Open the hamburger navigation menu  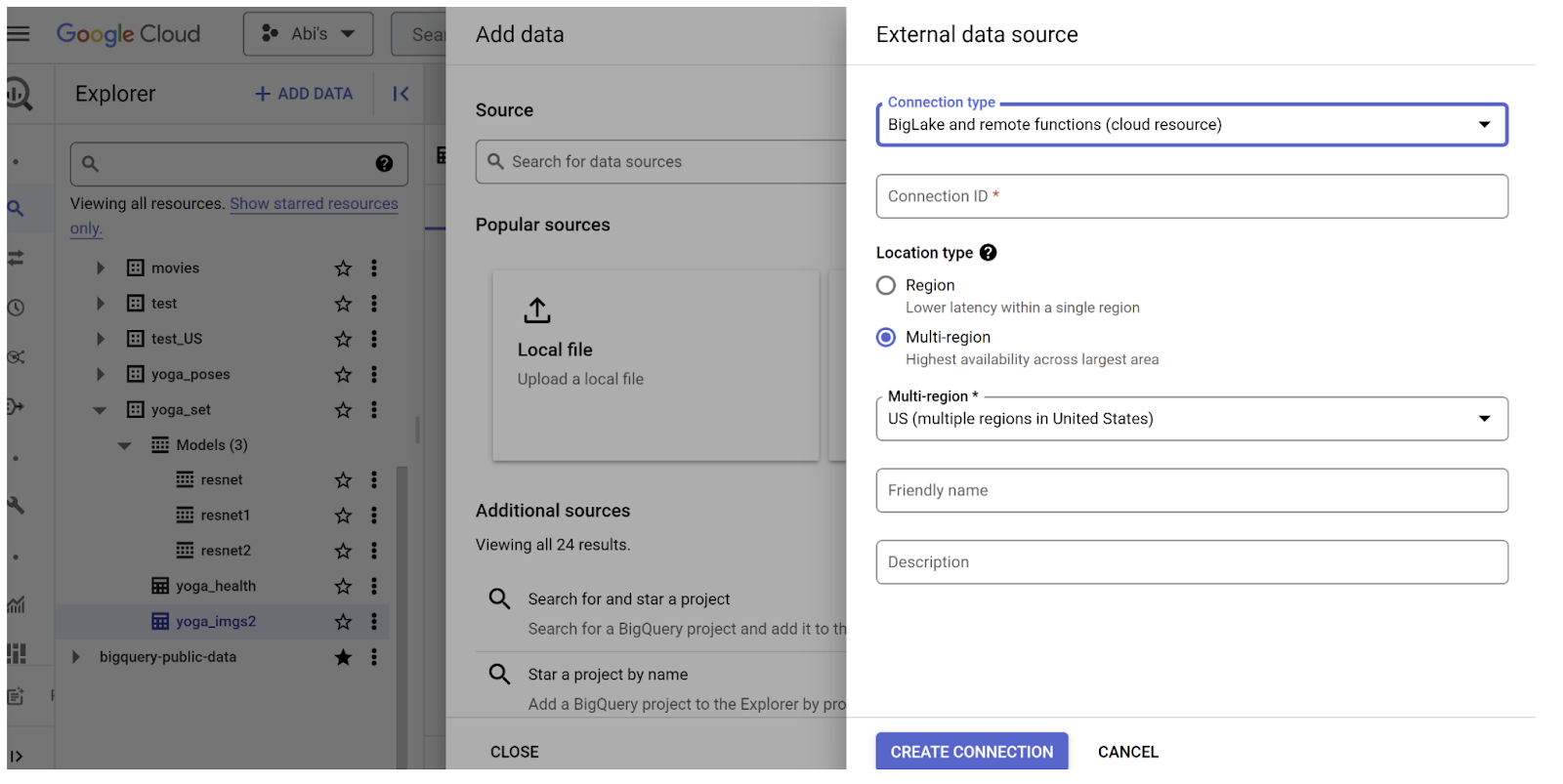(x=19, y=34)
